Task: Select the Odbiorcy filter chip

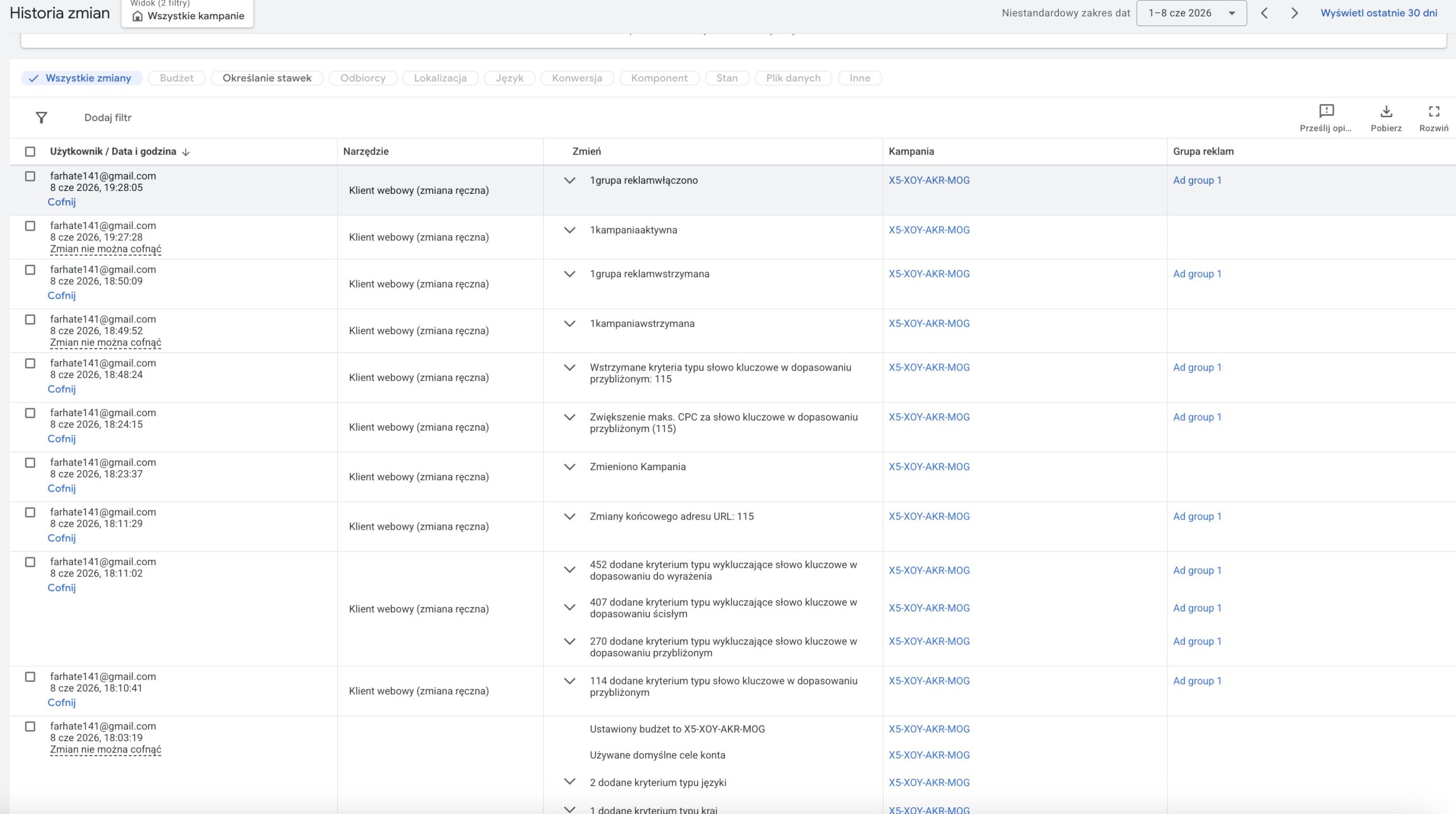Action: point(363,78)
